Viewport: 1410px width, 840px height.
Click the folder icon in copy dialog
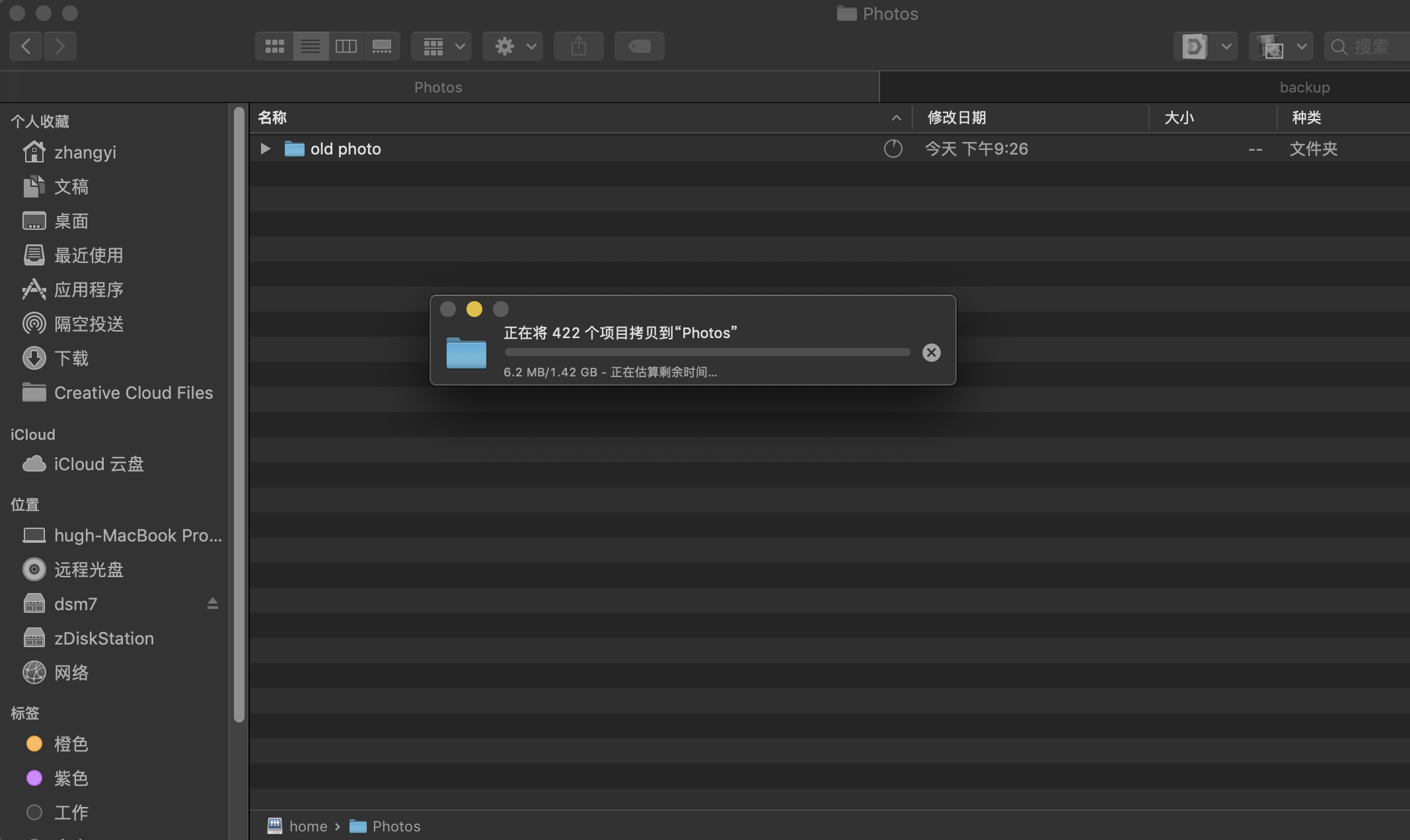click(x=466, y=353)
